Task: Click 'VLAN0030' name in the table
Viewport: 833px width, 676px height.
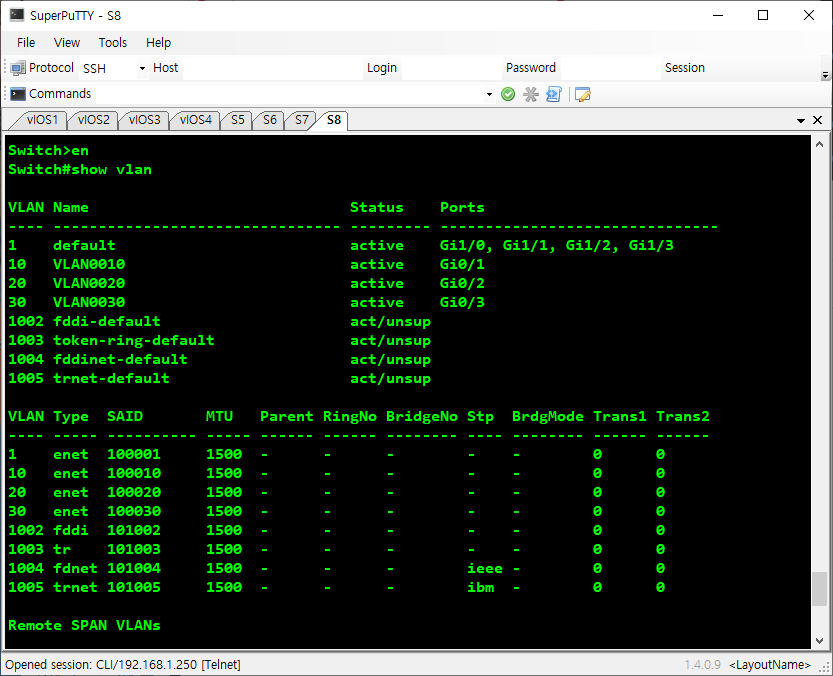Action: 89,302
